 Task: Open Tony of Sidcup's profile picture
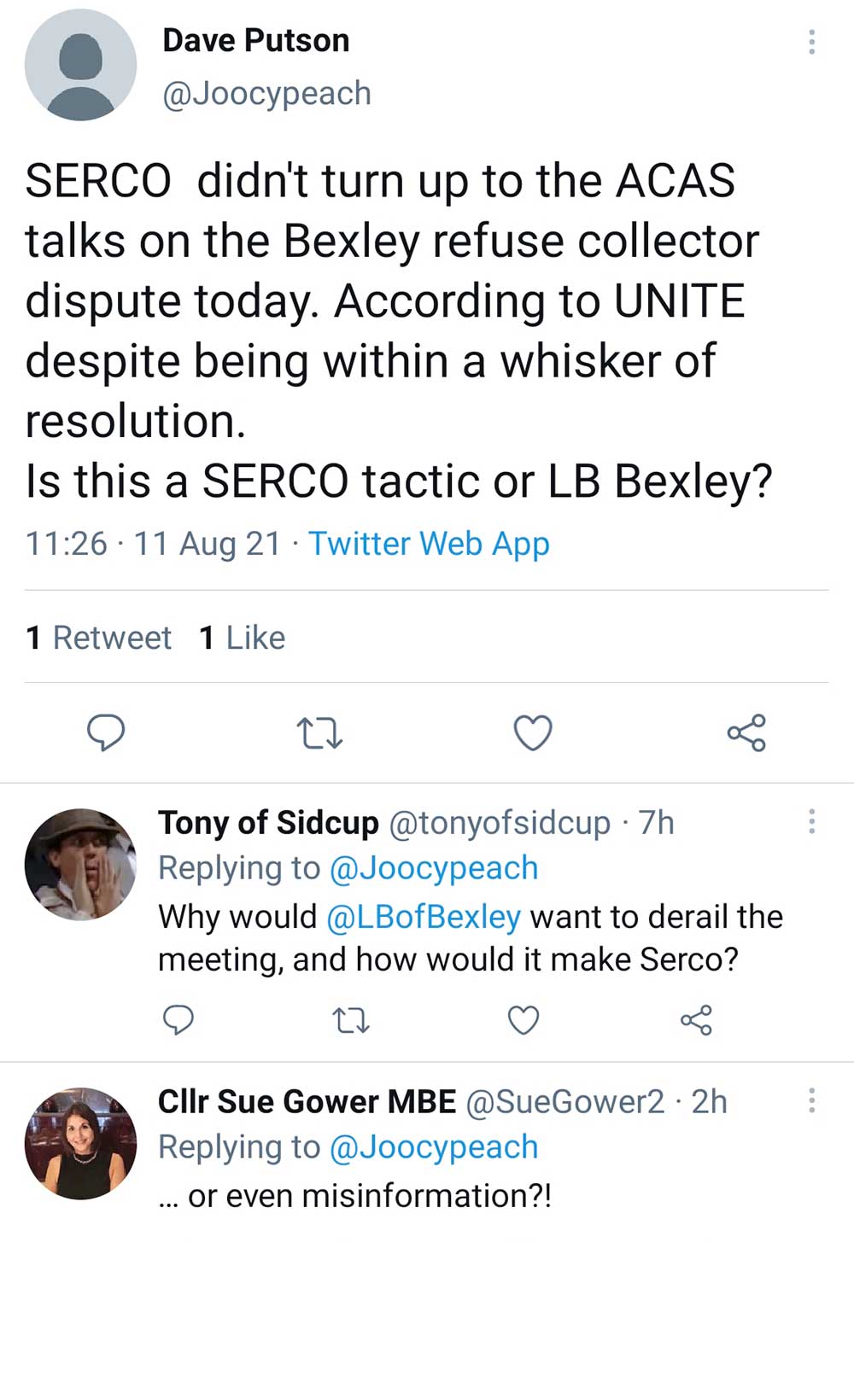(x=80, y=864)
